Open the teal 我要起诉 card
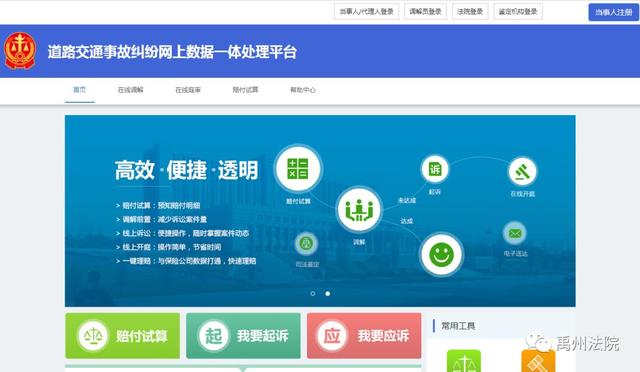Image resolution: width=640 pixels, height=372 pixels. click(243, 336)
